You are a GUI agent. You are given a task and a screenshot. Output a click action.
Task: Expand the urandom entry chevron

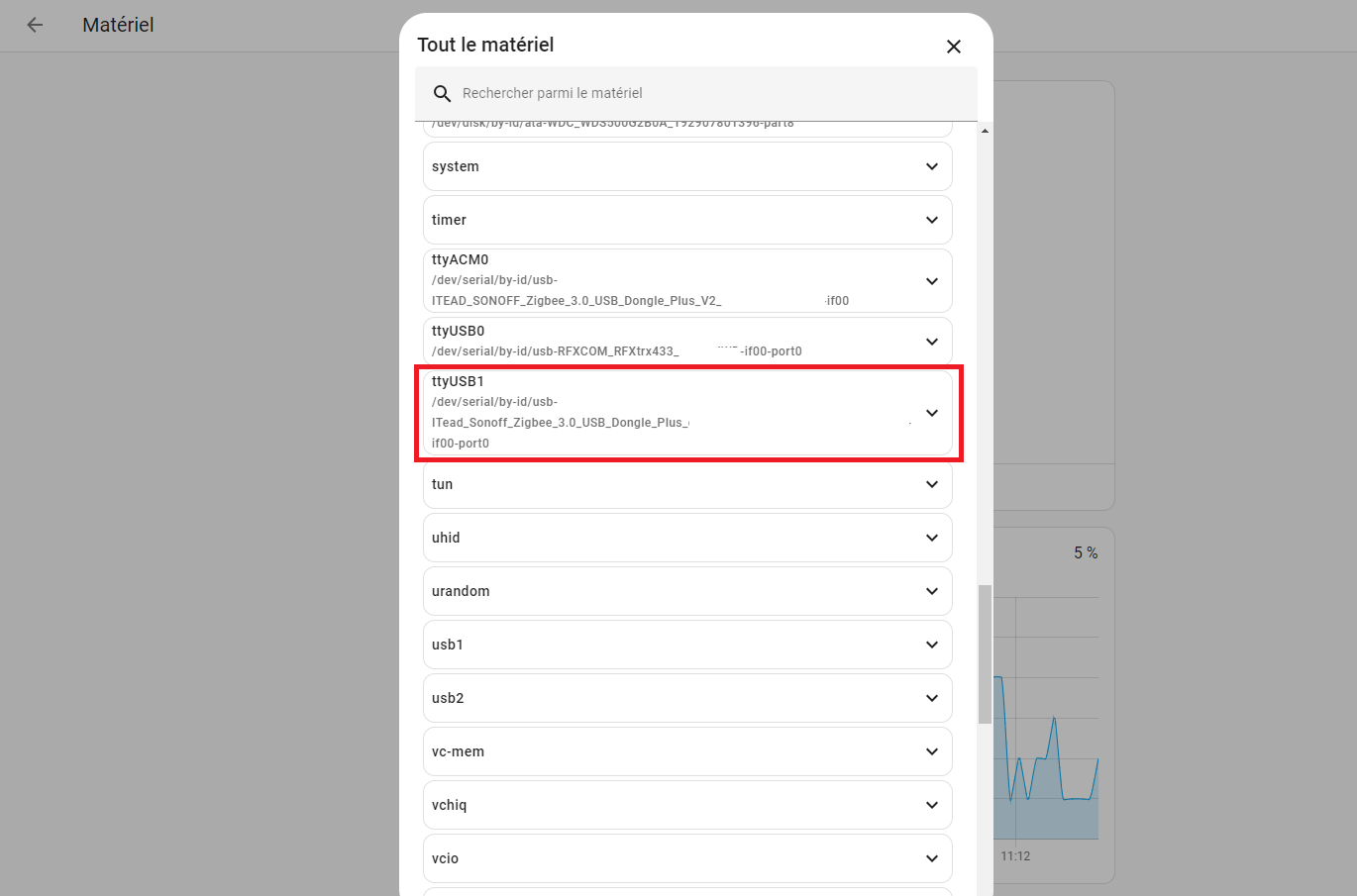tap(932, 591)
